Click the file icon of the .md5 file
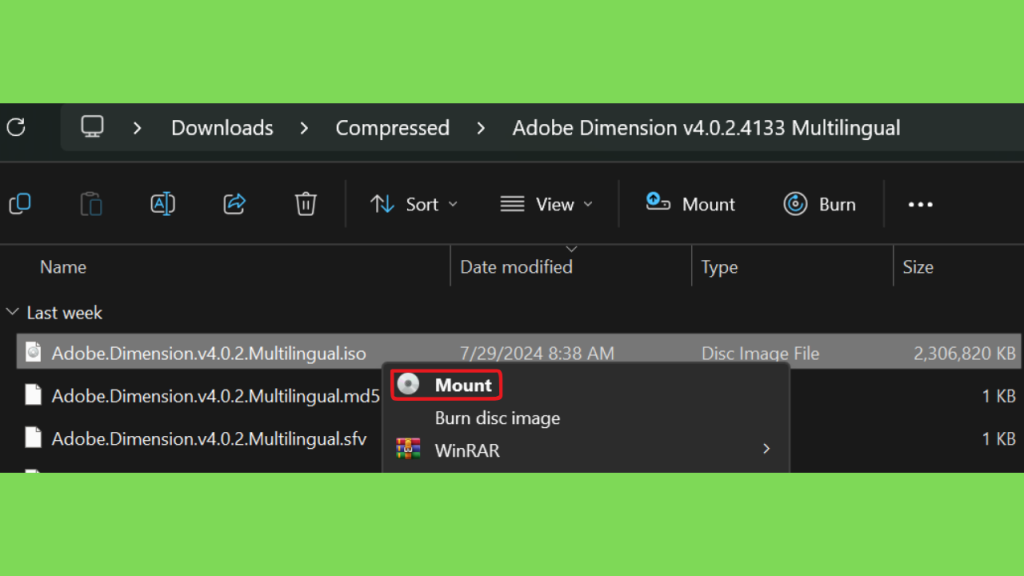Viewport: 1024px width, 576px height. click(x=33, y=395)
